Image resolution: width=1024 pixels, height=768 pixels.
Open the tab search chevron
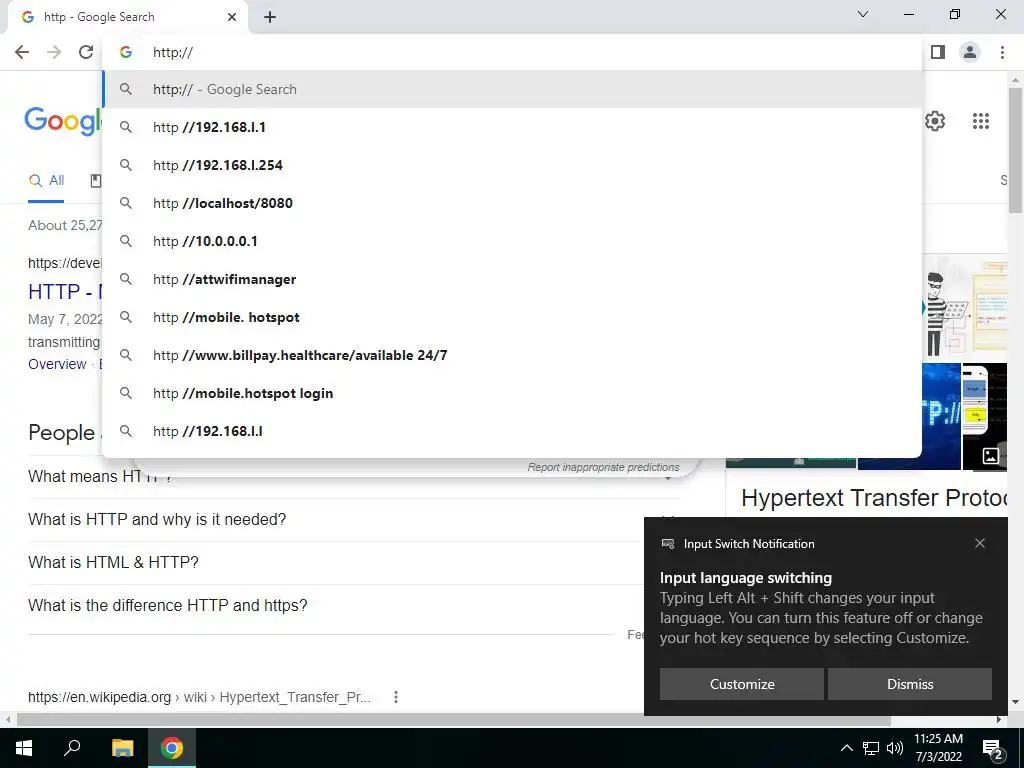(x=863, y=14)
